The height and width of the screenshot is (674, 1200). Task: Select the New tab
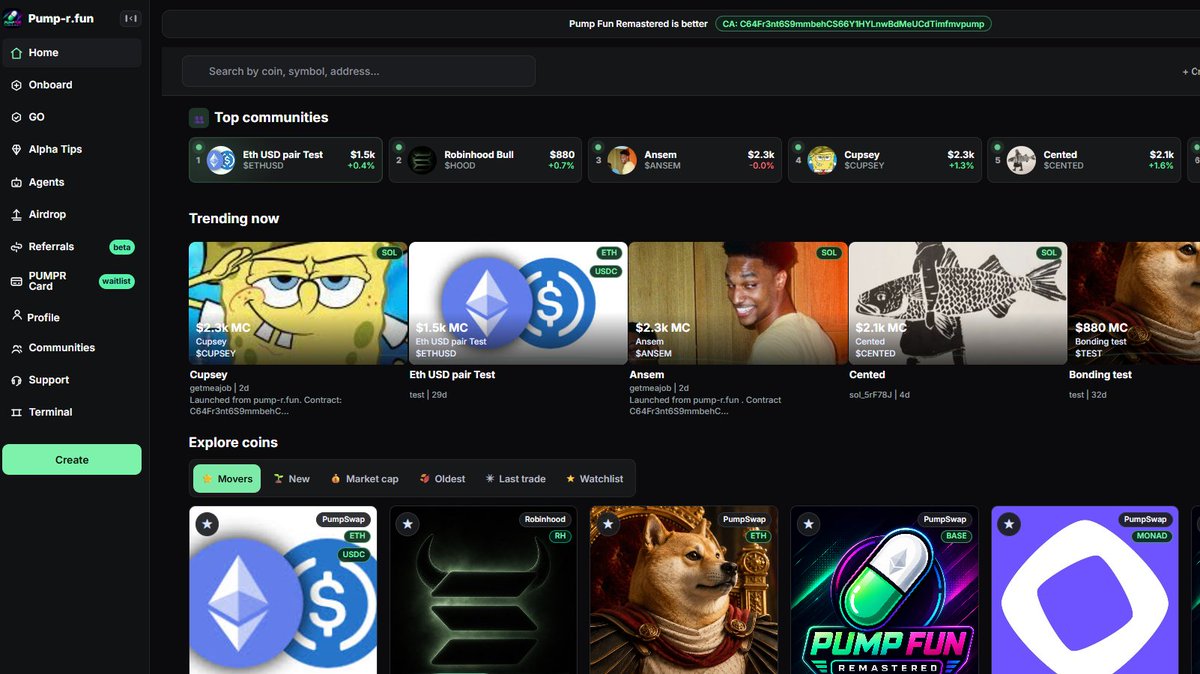point(292,479)
